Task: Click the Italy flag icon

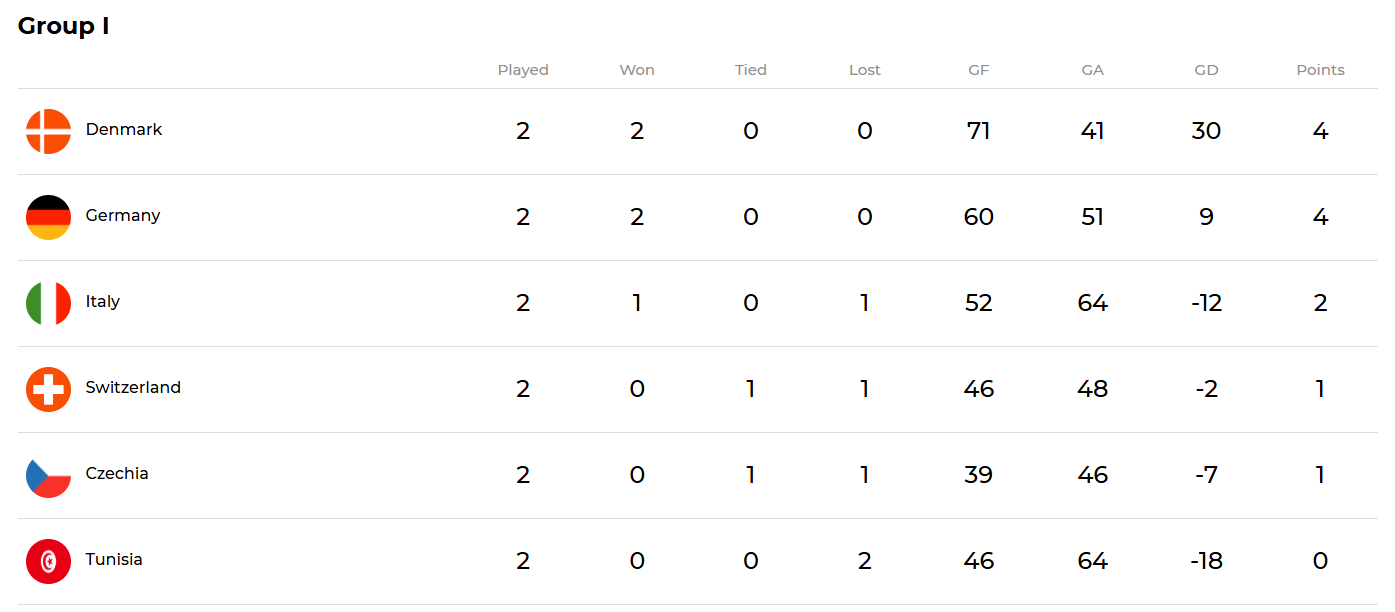Action: (x=48, y=303)
